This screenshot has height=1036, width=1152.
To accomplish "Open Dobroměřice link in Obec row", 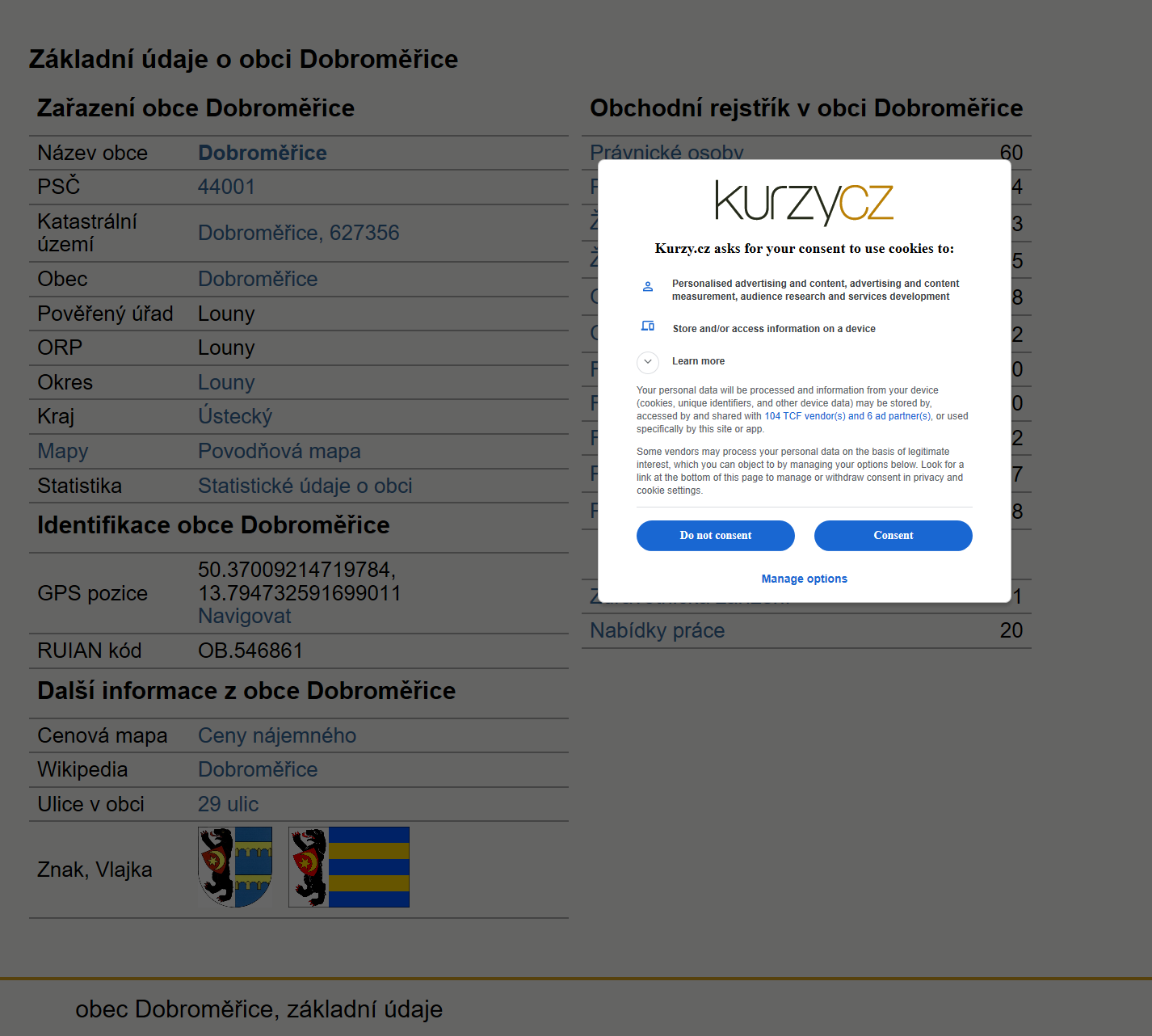I will [x=258, y=279].
